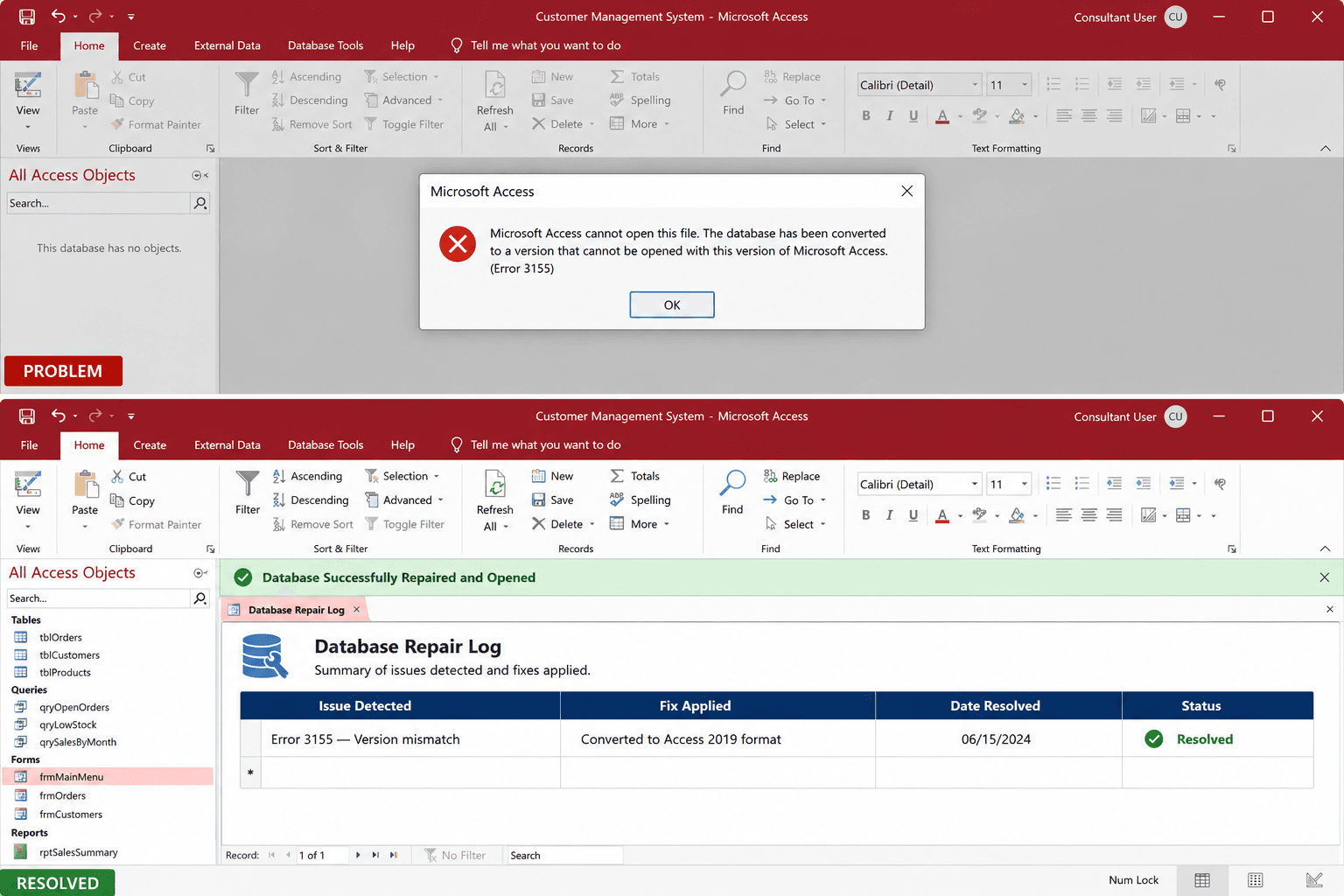Screen dimensions: 1344x896
Task: Click New record in the Repair Log window
Action: click(552, 476)
